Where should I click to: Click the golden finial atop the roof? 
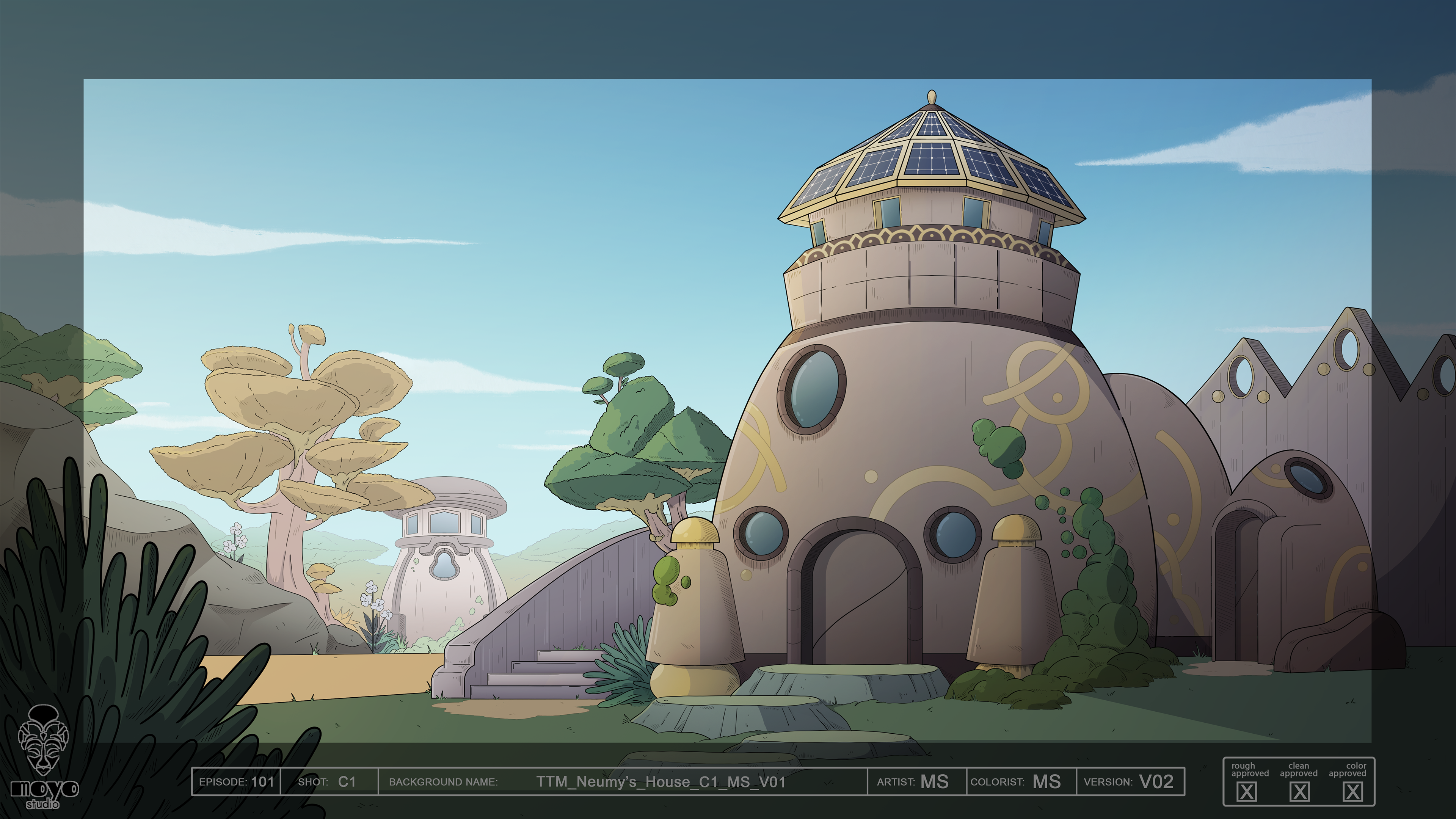click(x=932, y=97)
